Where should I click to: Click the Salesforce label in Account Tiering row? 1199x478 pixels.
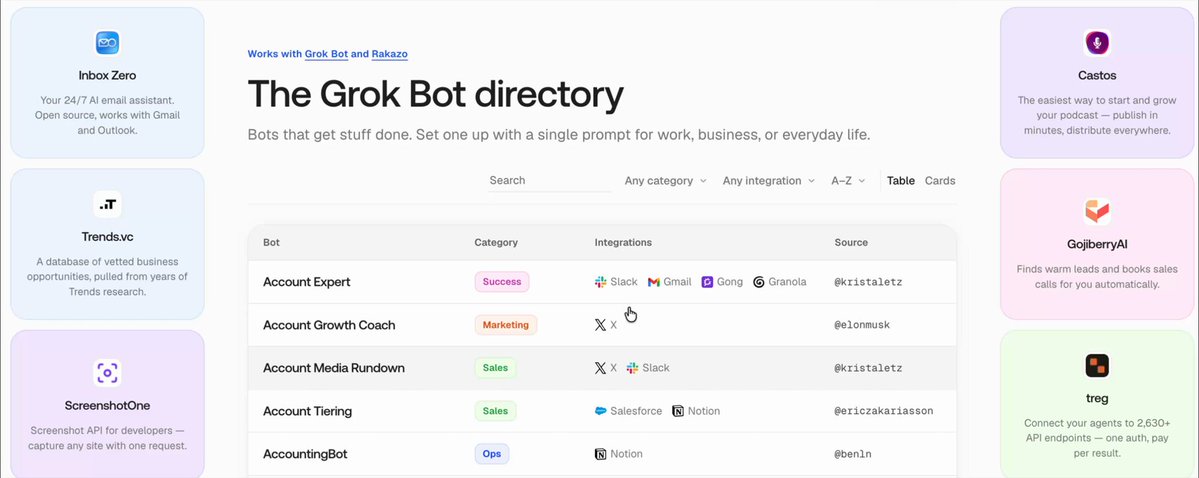636,411
